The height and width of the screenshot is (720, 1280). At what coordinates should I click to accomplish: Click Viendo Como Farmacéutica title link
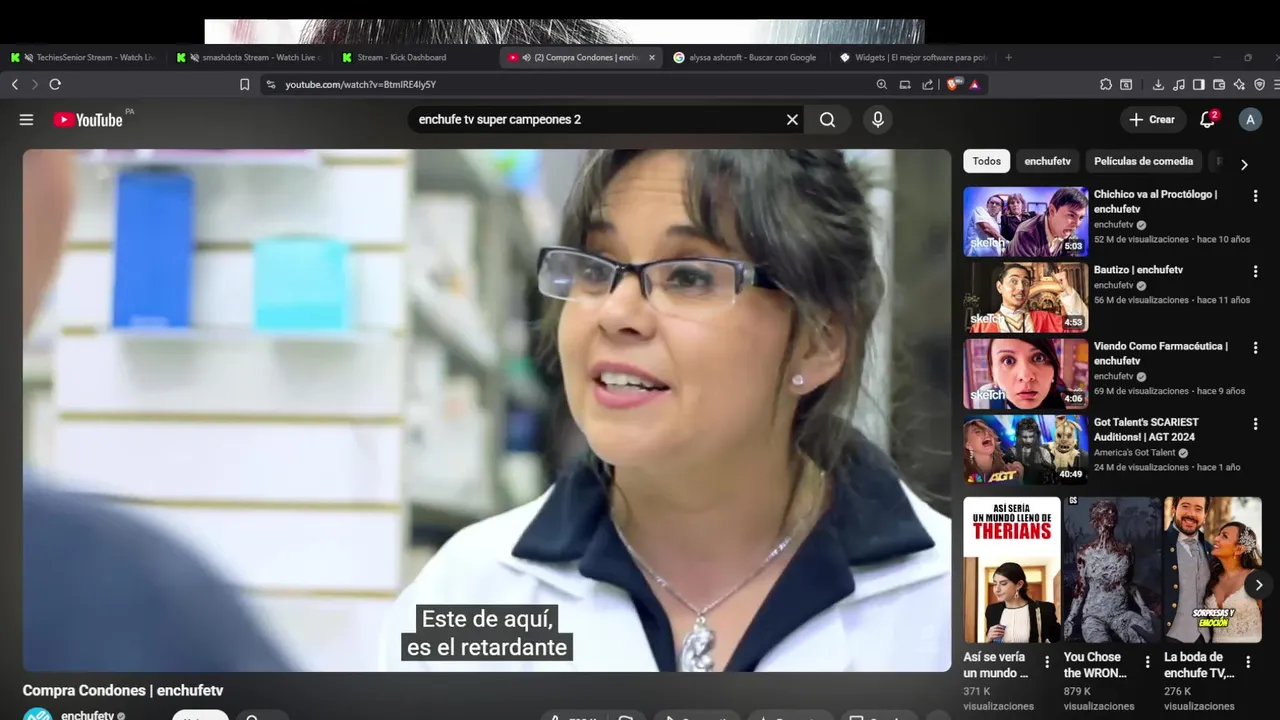point(1161,353)
